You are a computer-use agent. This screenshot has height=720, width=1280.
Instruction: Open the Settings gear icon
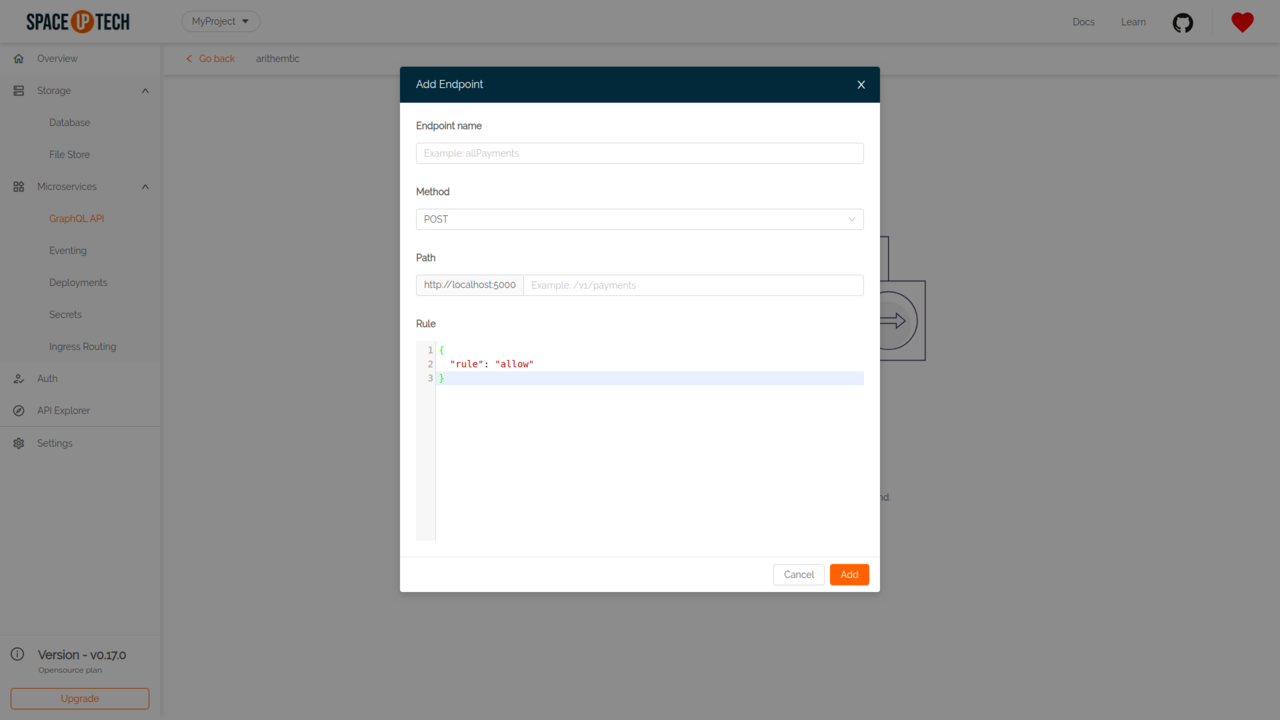17,442
